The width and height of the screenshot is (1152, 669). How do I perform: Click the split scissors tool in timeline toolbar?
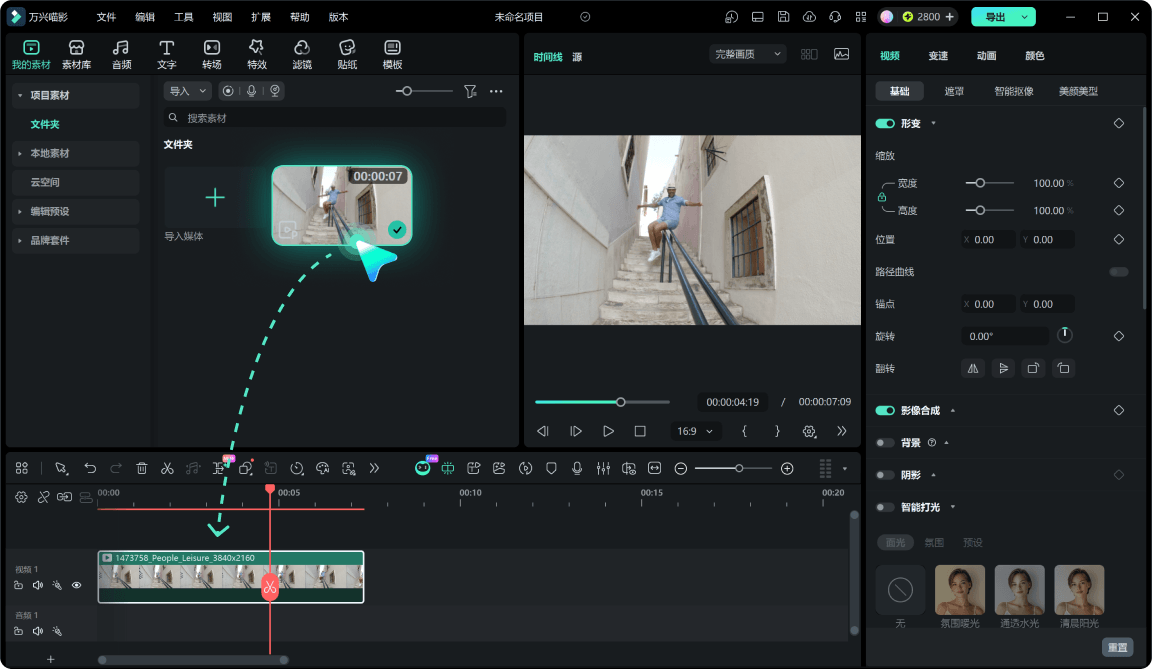coord(168,469)
